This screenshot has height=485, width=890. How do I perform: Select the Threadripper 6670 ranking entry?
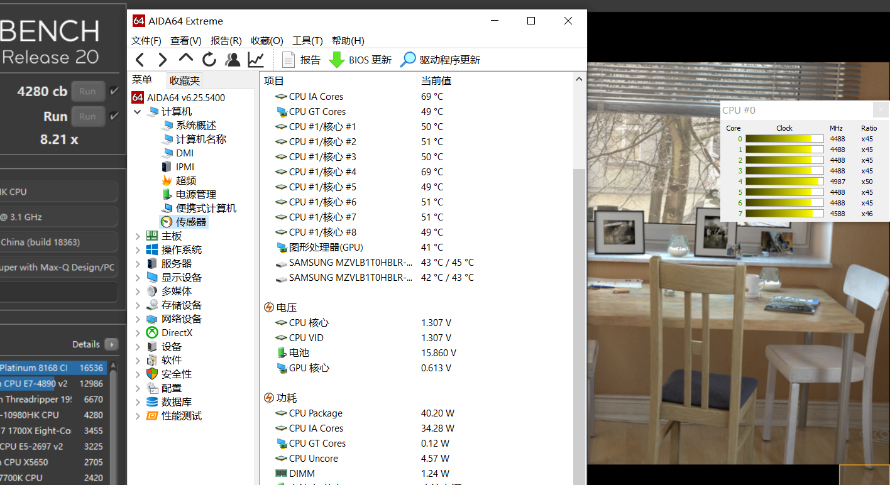pos(52,399)
